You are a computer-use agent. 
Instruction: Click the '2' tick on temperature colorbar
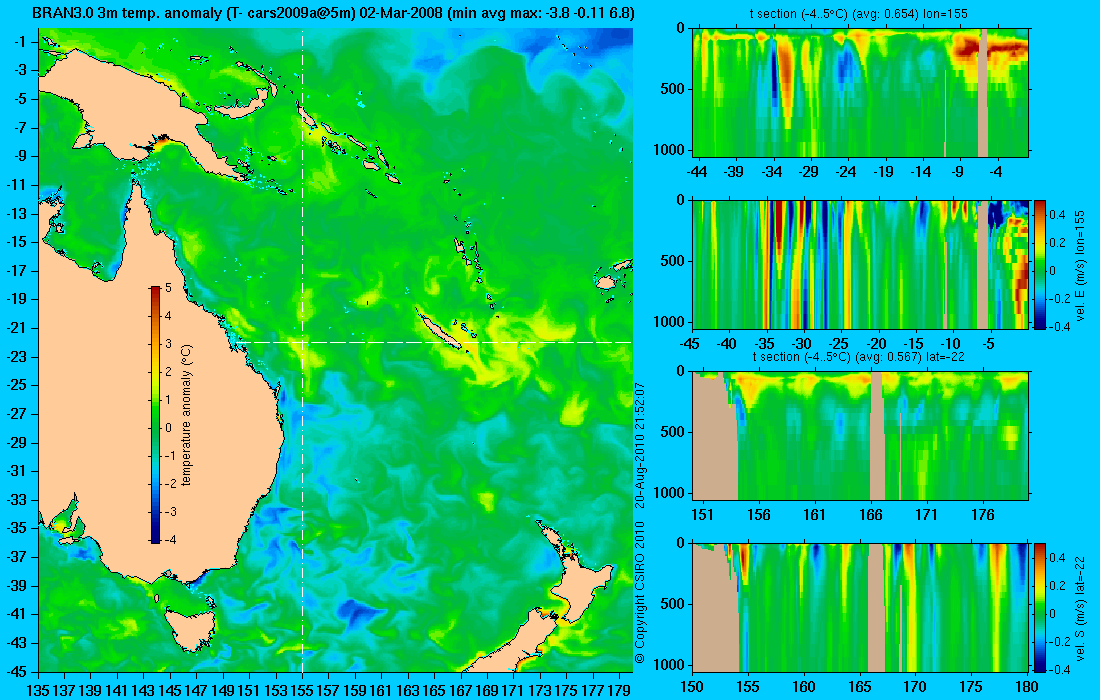[x=168, y=372]
